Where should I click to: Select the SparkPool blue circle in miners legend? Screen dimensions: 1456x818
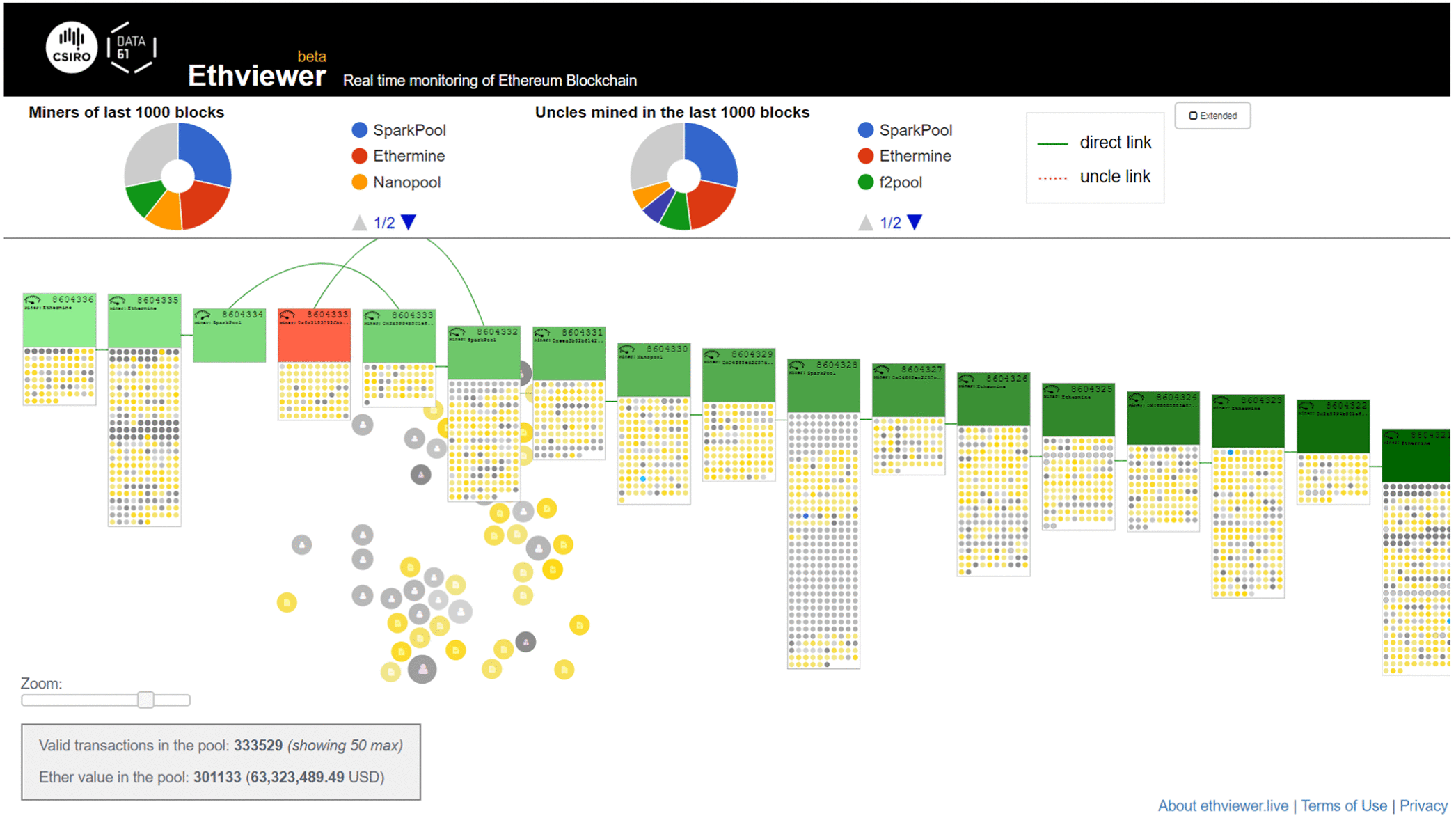point(359,130)
